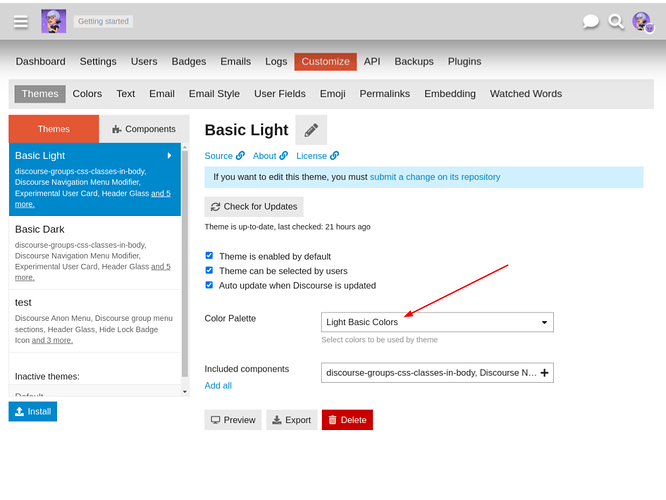Click the License link icon
The height and width of the screenshot is (500, 666).
click(x=335, y=155)
